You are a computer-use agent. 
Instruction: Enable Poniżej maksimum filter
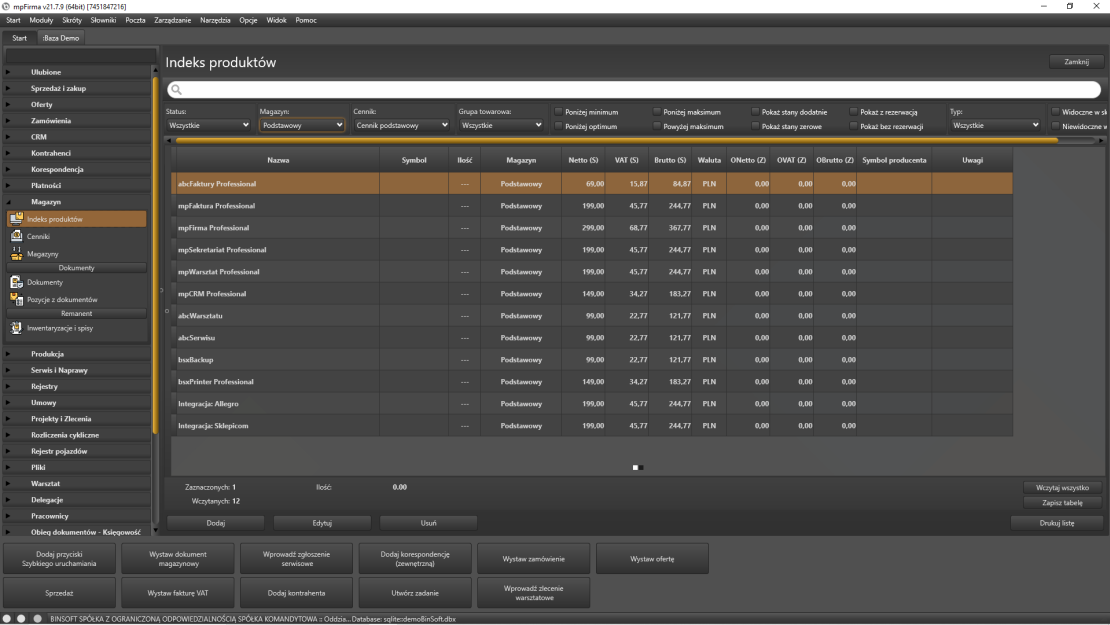[657, 112]
